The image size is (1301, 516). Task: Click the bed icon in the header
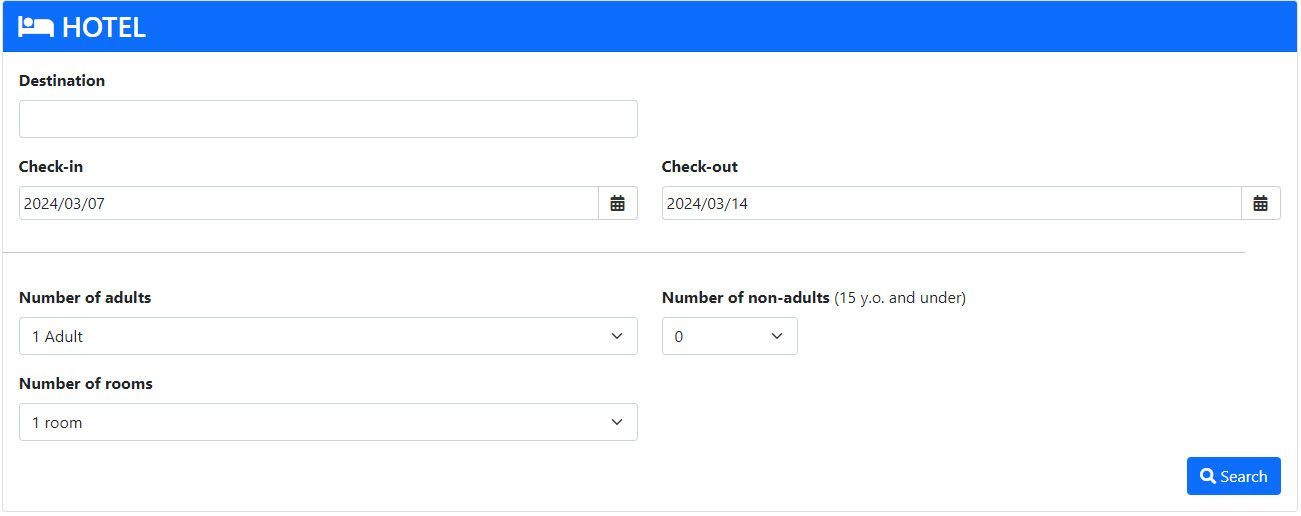pyautogui.click(x=36, y=27)
